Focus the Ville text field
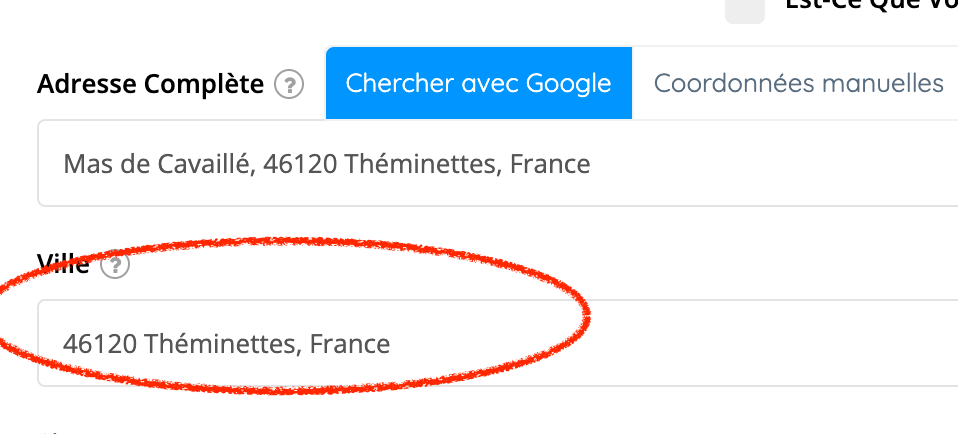The width and height of the screenshot is (958, 434). 498,343
